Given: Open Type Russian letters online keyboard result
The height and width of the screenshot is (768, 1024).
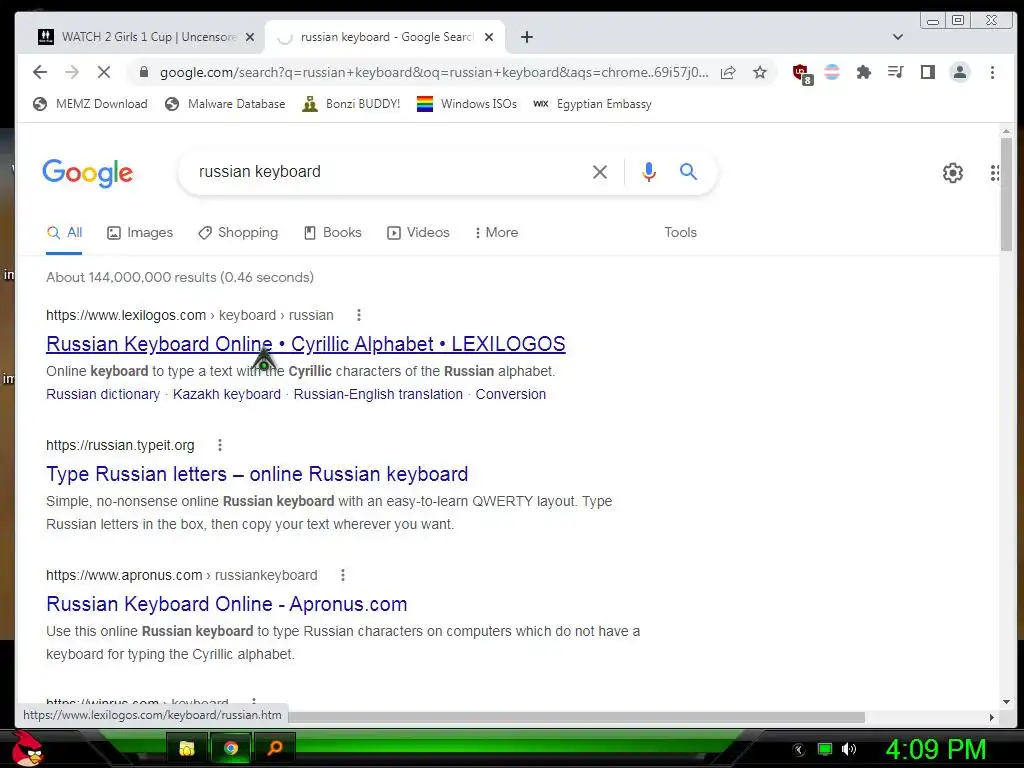Looking at the screenshot, I should 257,473.
